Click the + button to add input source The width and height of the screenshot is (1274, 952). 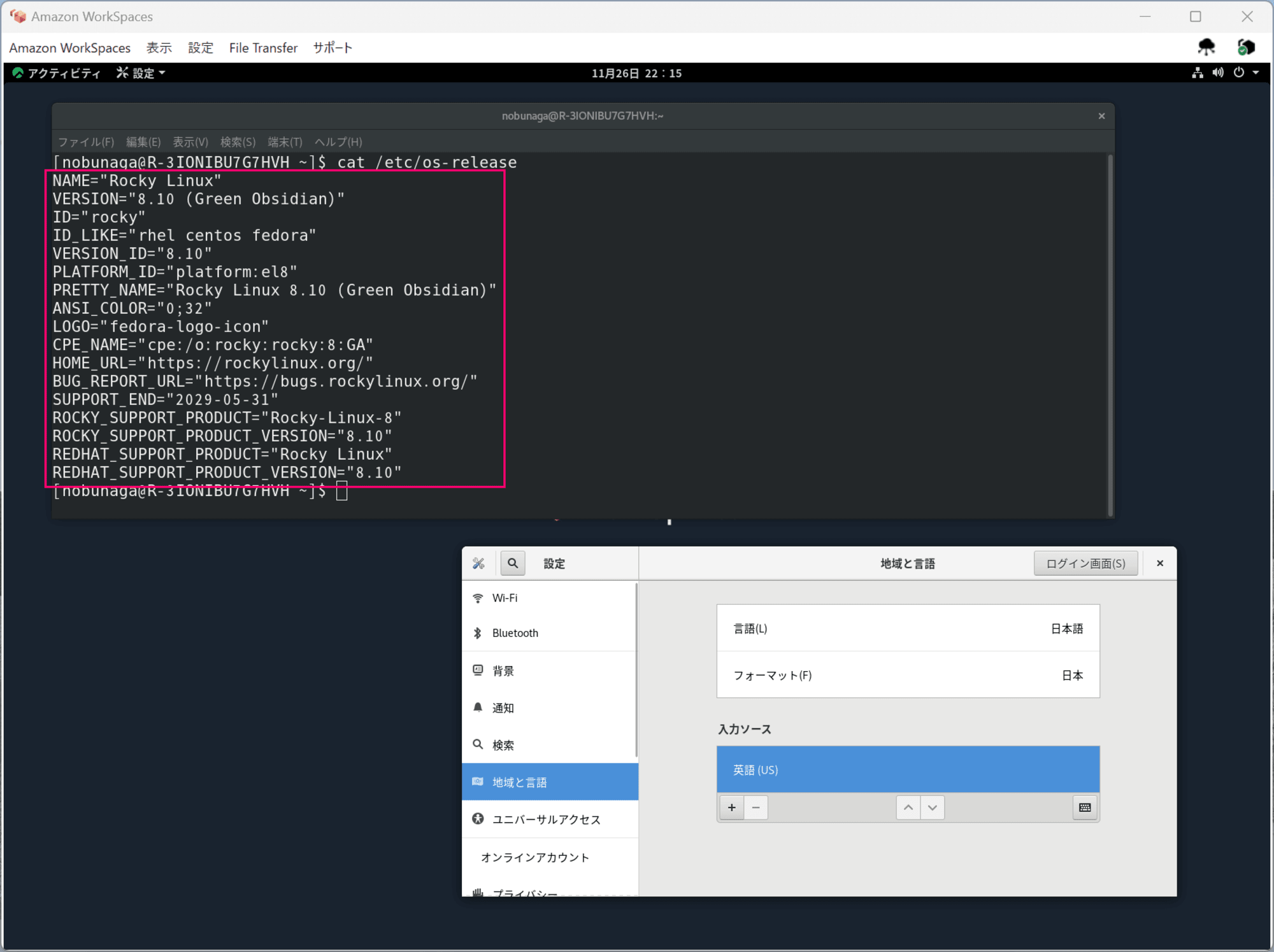731,807
